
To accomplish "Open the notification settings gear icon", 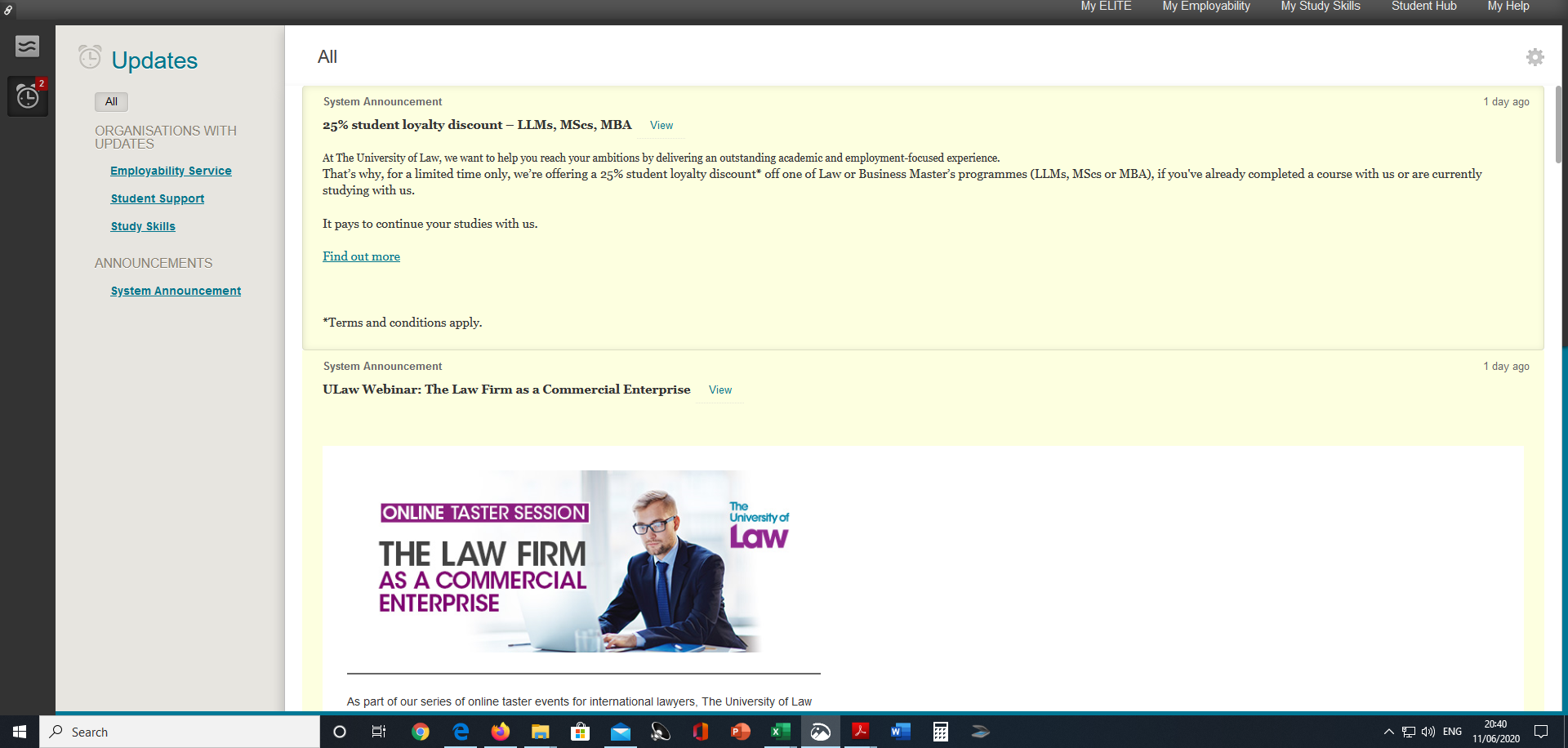I will pos(1535,57).
